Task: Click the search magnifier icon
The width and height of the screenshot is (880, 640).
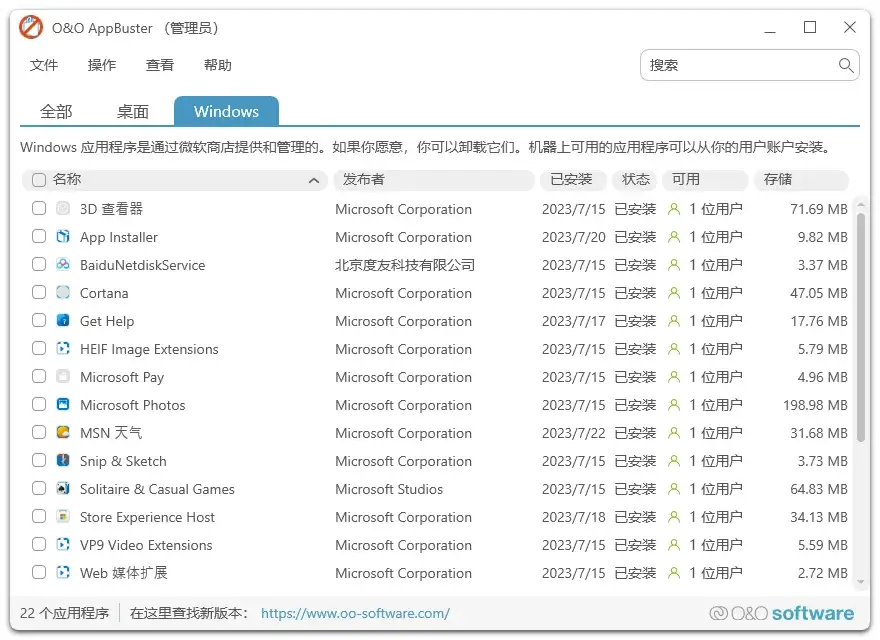Action: pos(846,65)
